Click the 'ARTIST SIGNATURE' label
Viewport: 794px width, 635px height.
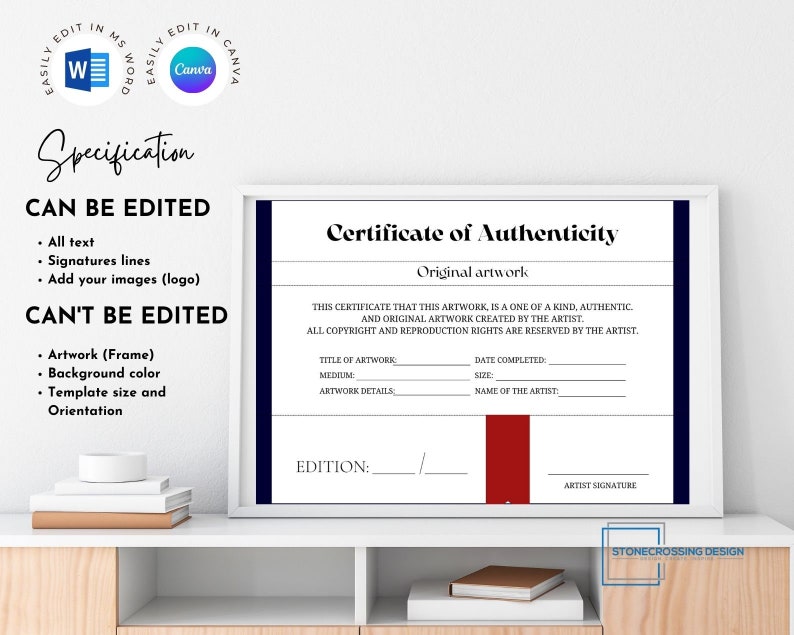(x=600, y=485)
